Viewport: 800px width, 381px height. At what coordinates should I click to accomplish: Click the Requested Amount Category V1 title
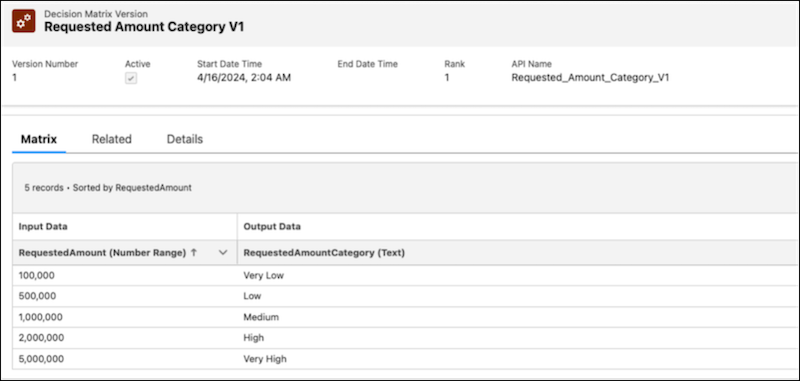point(144,27)
